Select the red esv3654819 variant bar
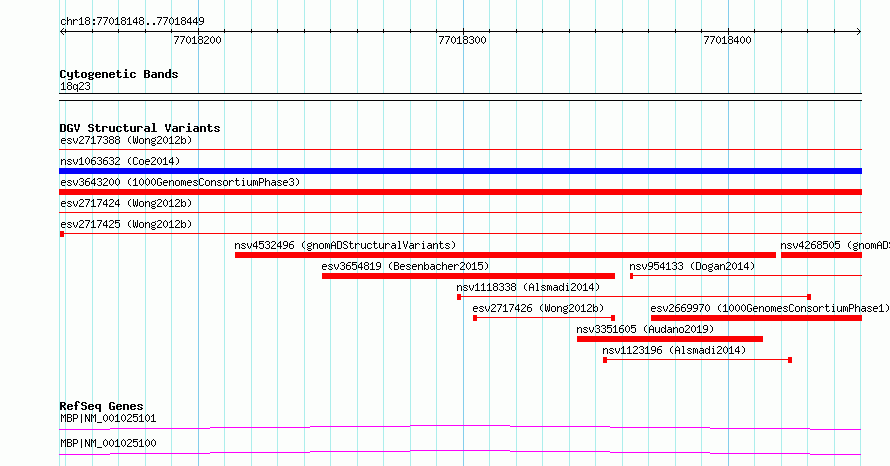 coord(468,276)
